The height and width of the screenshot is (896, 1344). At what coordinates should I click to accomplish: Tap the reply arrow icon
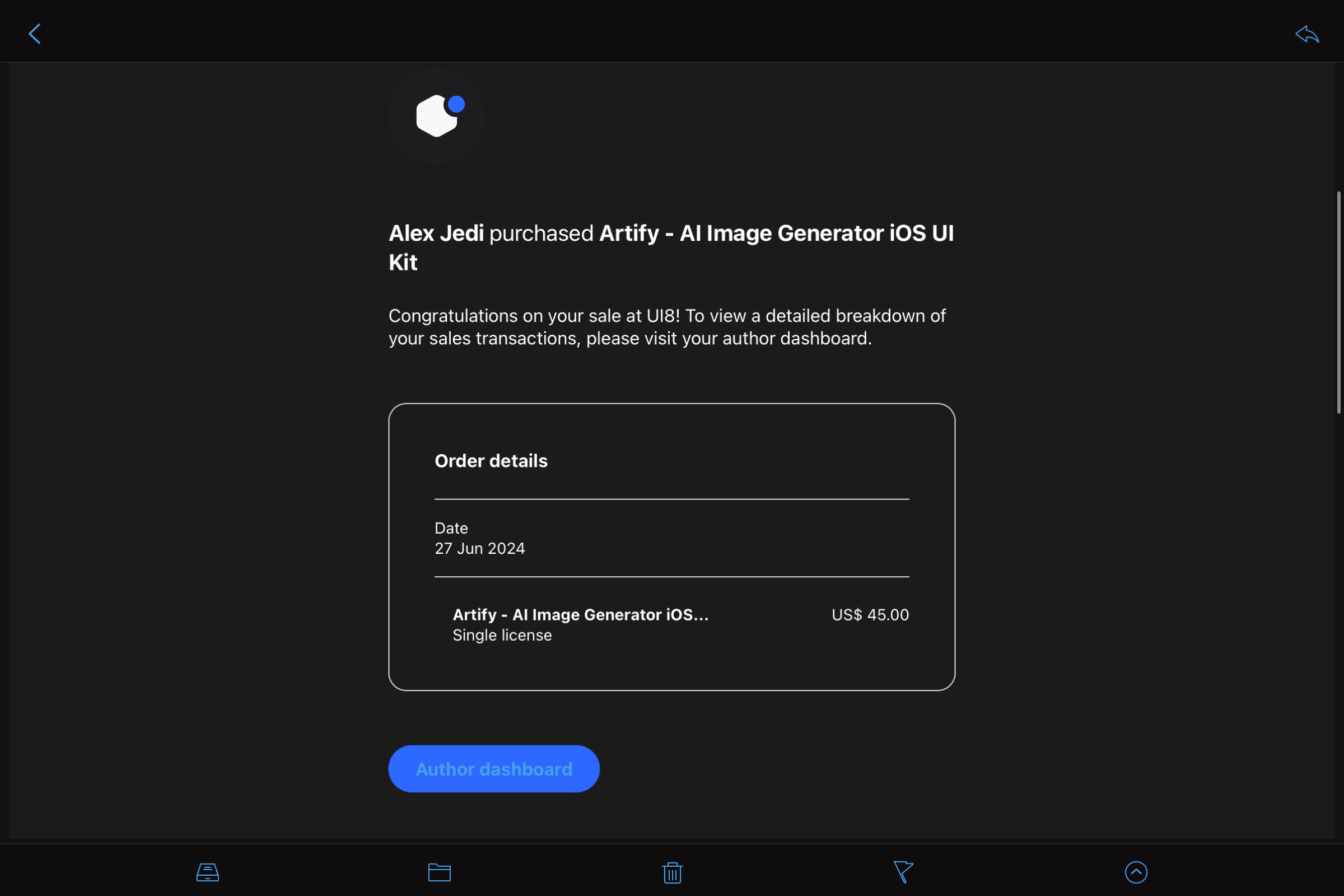click(x=1306, y=34)
